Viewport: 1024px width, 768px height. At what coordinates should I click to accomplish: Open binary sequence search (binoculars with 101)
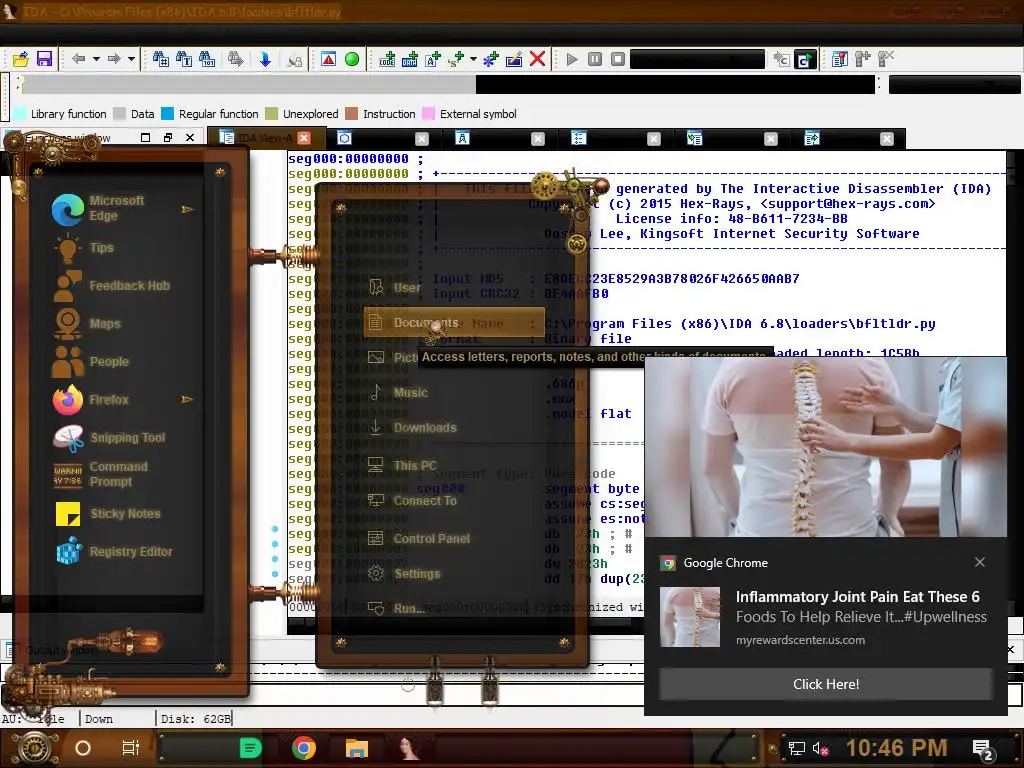pos(207,59)
